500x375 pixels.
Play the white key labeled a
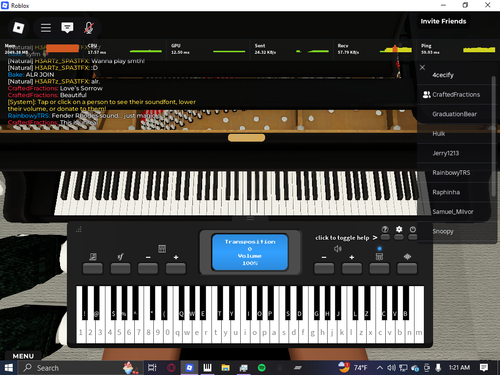274,332
